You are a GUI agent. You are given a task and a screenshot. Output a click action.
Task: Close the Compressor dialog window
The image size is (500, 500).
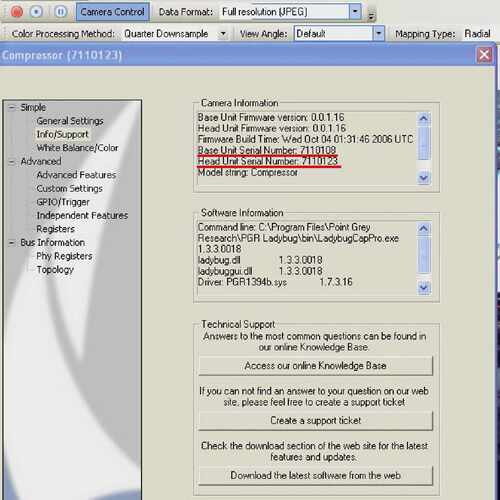484,55
